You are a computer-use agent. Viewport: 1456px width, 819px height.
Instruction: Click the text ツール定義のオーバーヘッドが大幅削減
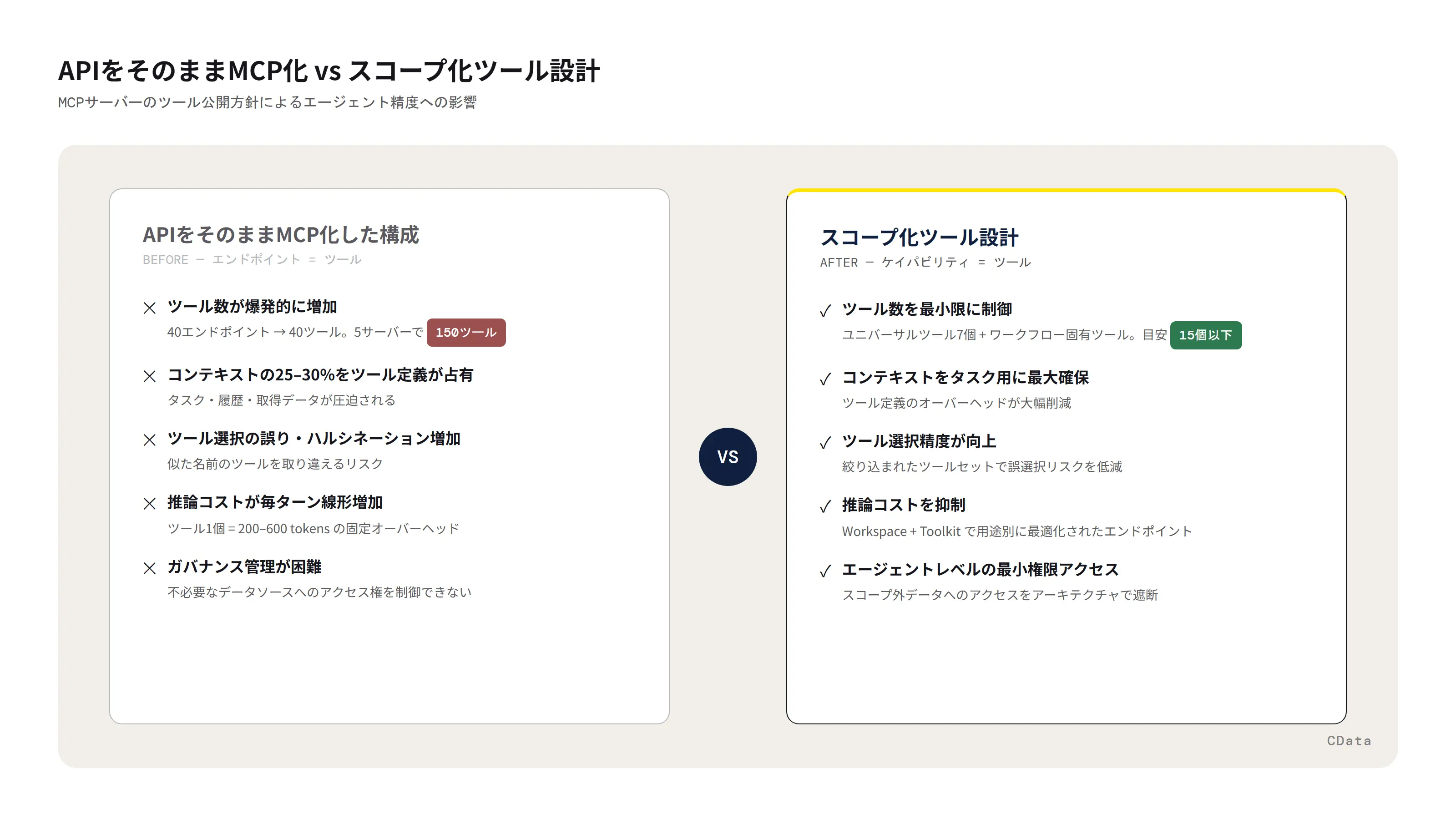956,403
